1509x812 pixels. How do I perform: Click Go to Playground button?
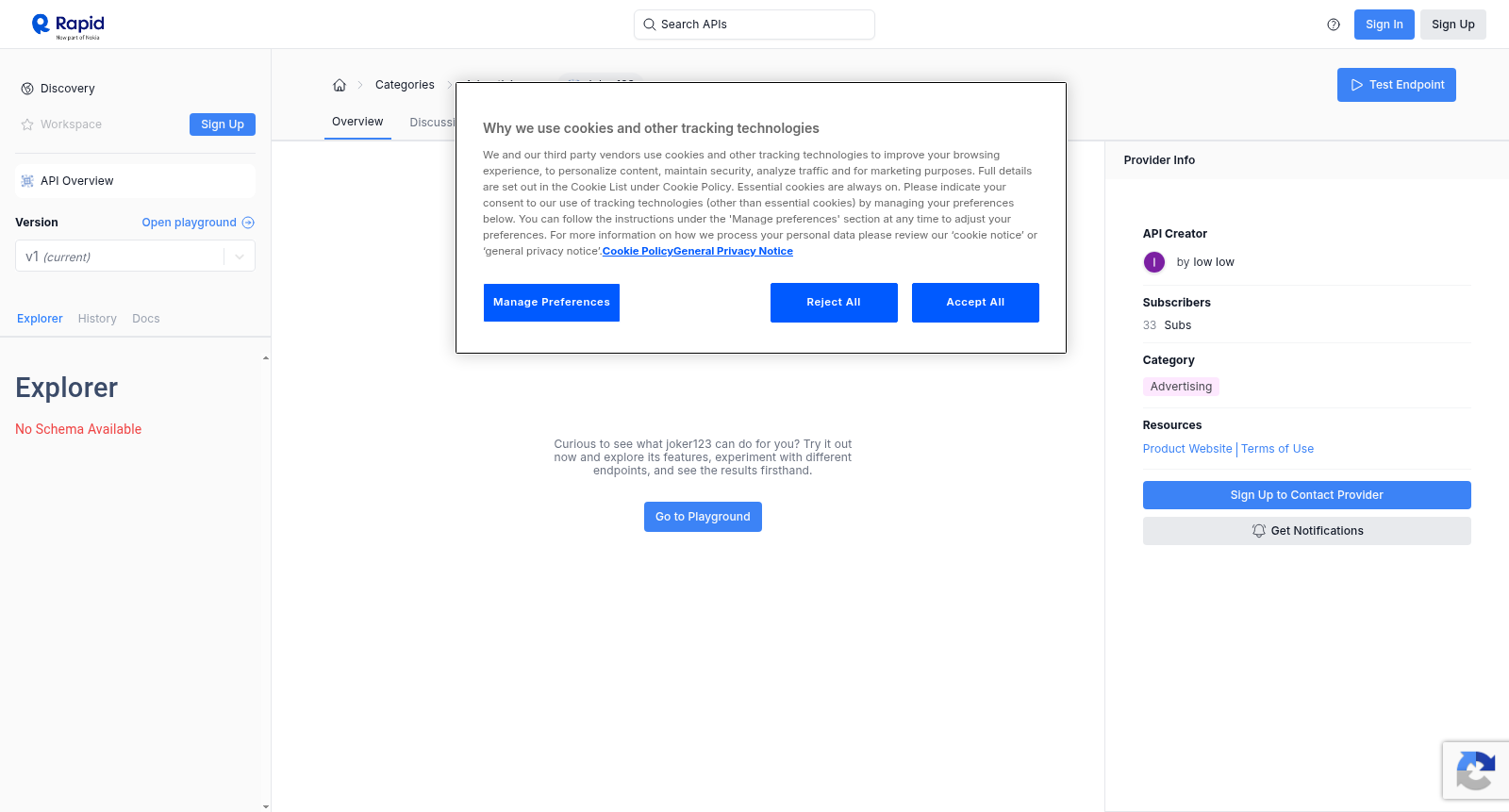(703, 517)
